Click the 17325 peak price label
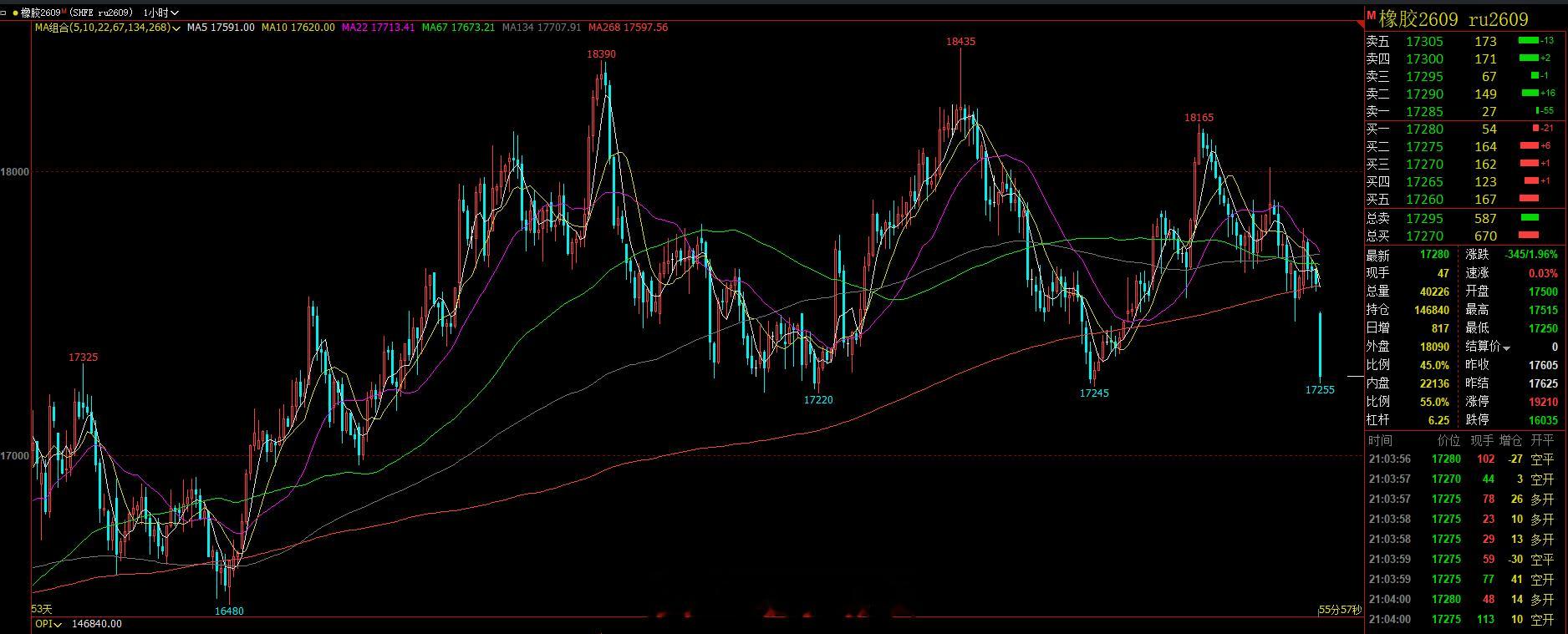1568x634 pixels. tap(83, 357)
